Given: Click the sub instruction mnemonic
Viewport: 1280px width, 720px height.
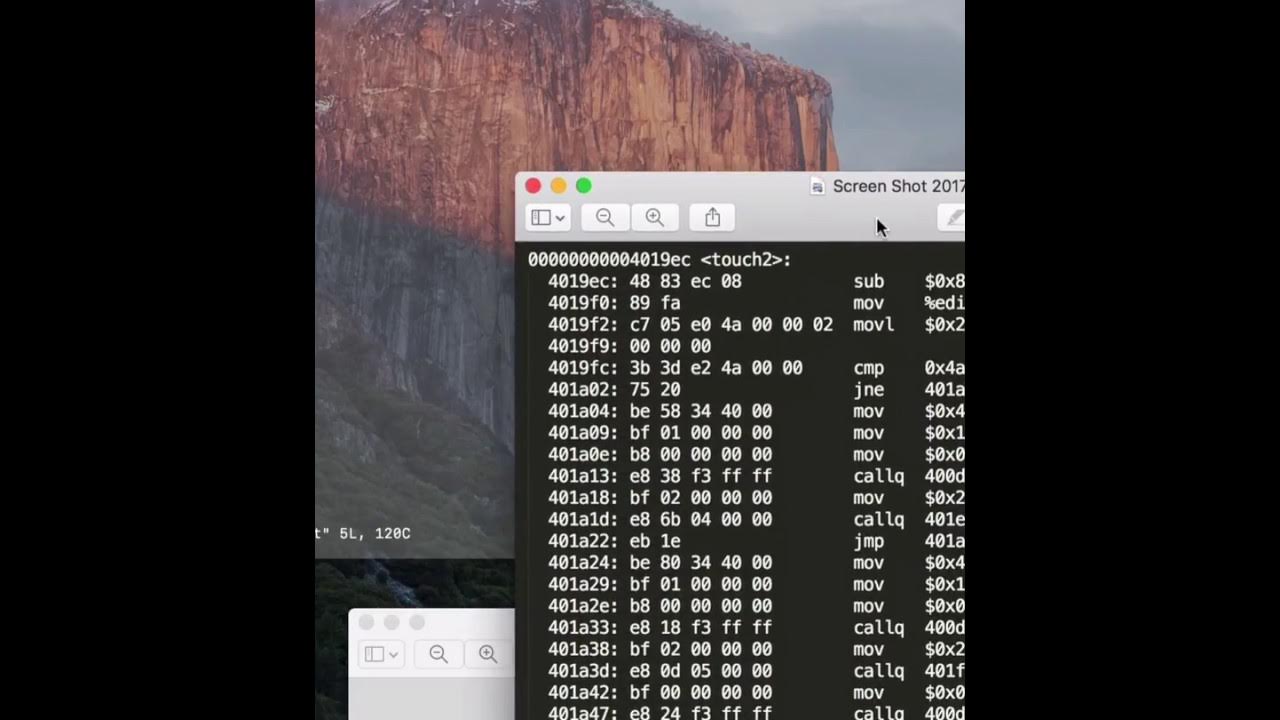Looking at the screenshot, I should click(x=869, y=282).
